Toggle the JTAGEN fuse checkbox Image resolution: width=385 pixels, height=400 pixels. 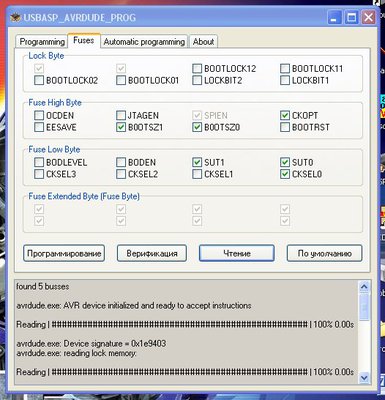click(121, 115)
